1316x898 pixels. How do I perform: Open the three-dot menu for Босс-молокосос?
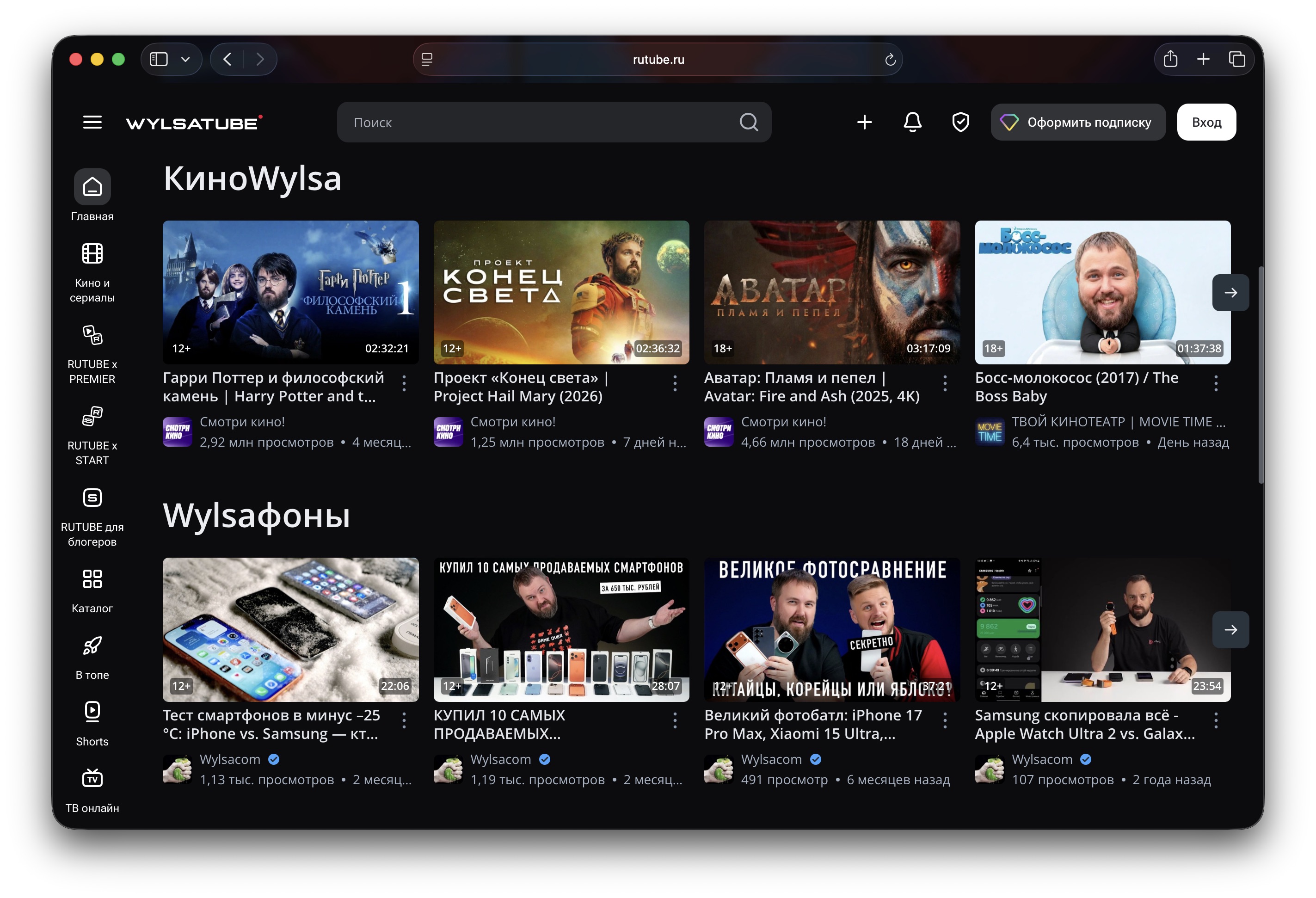1215,383
